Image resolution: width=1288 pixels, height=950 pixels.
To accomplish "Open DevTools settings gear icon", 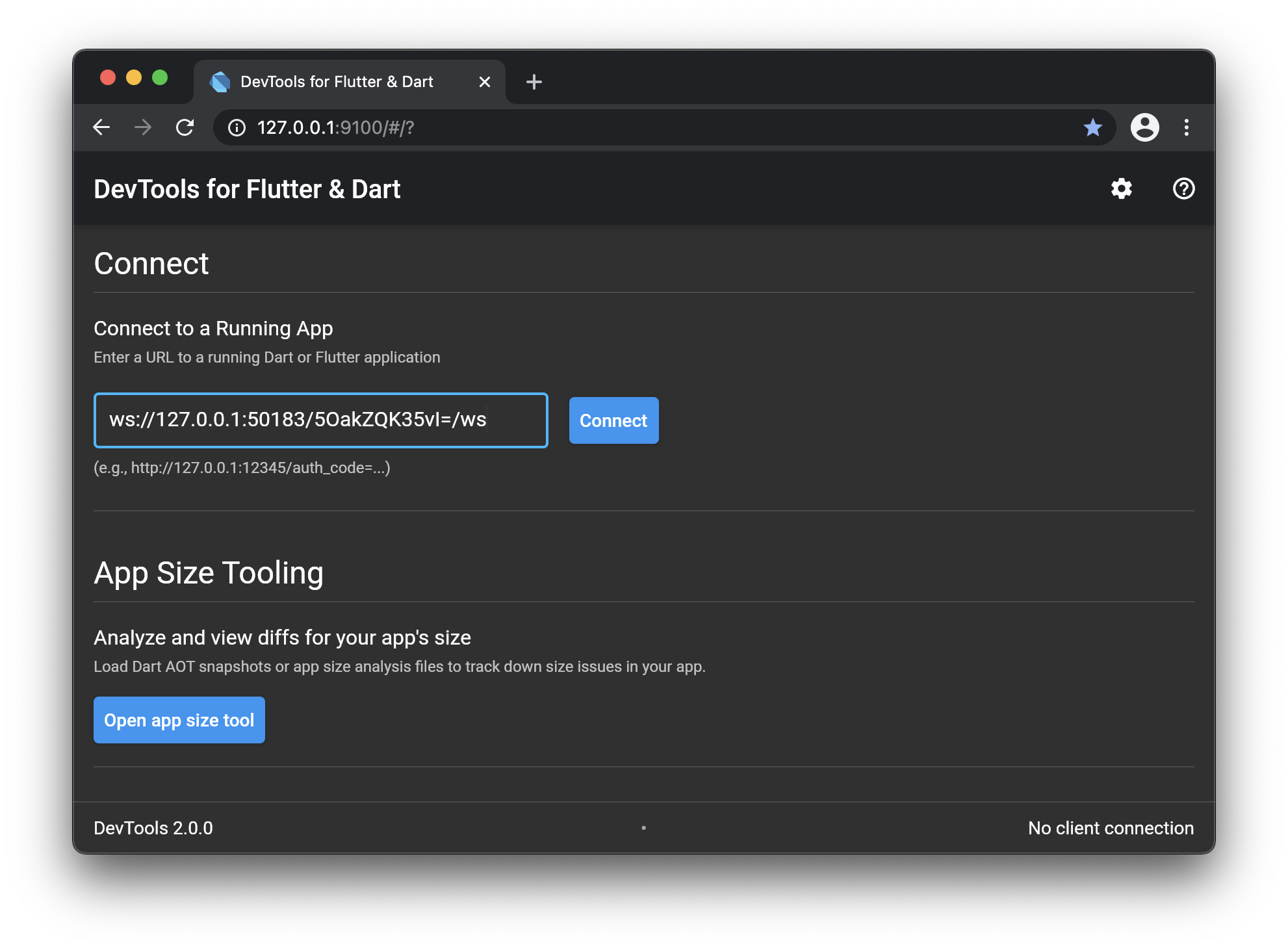I will click(x=1121, y=189).
